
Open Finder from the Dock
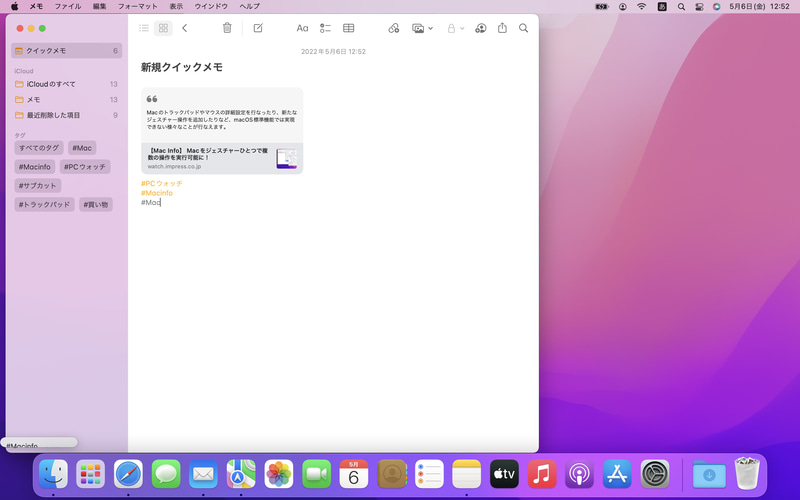pos(53,474)
